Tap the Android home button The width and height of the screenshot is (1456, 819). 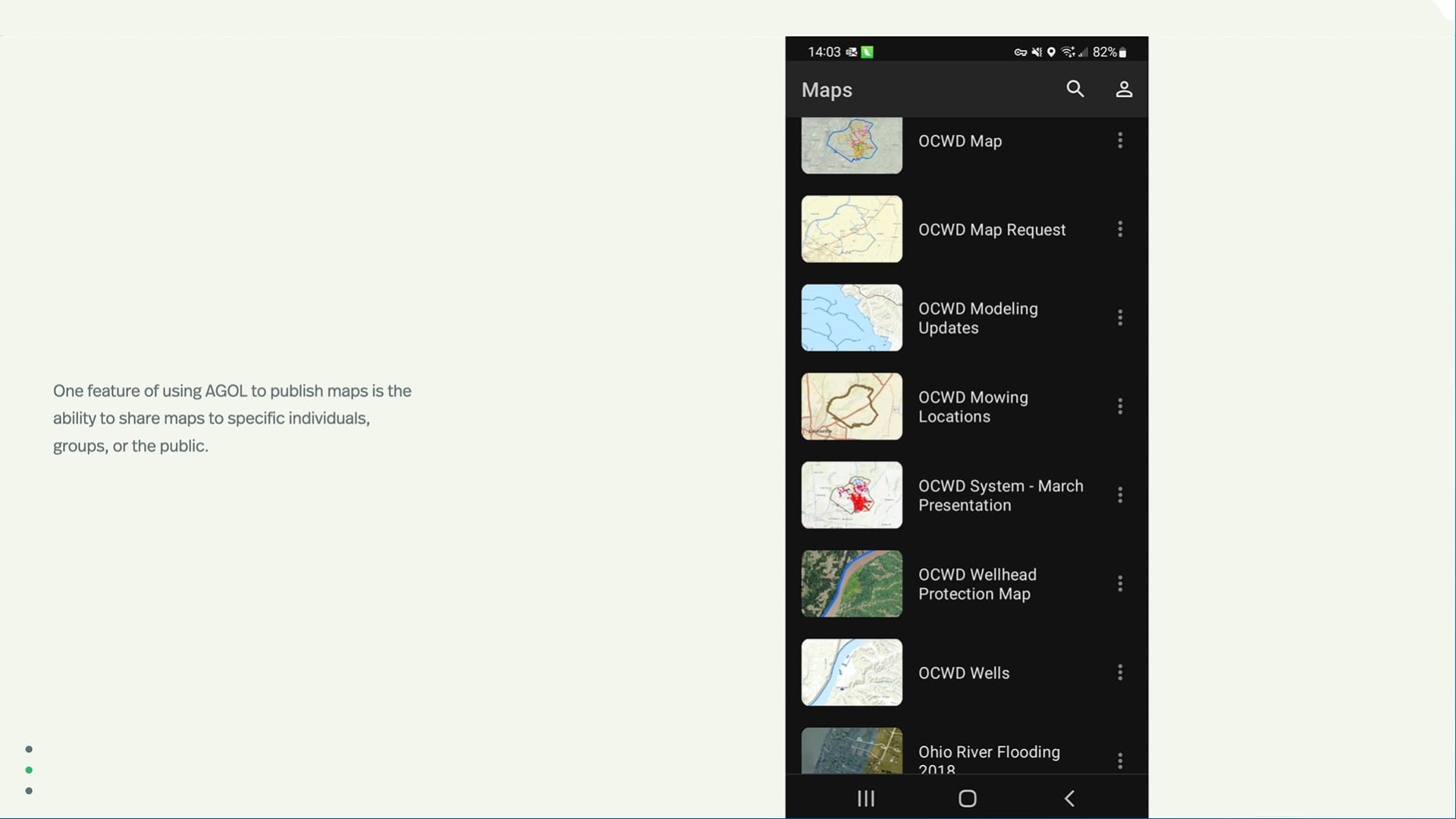[x=968, y=799]
